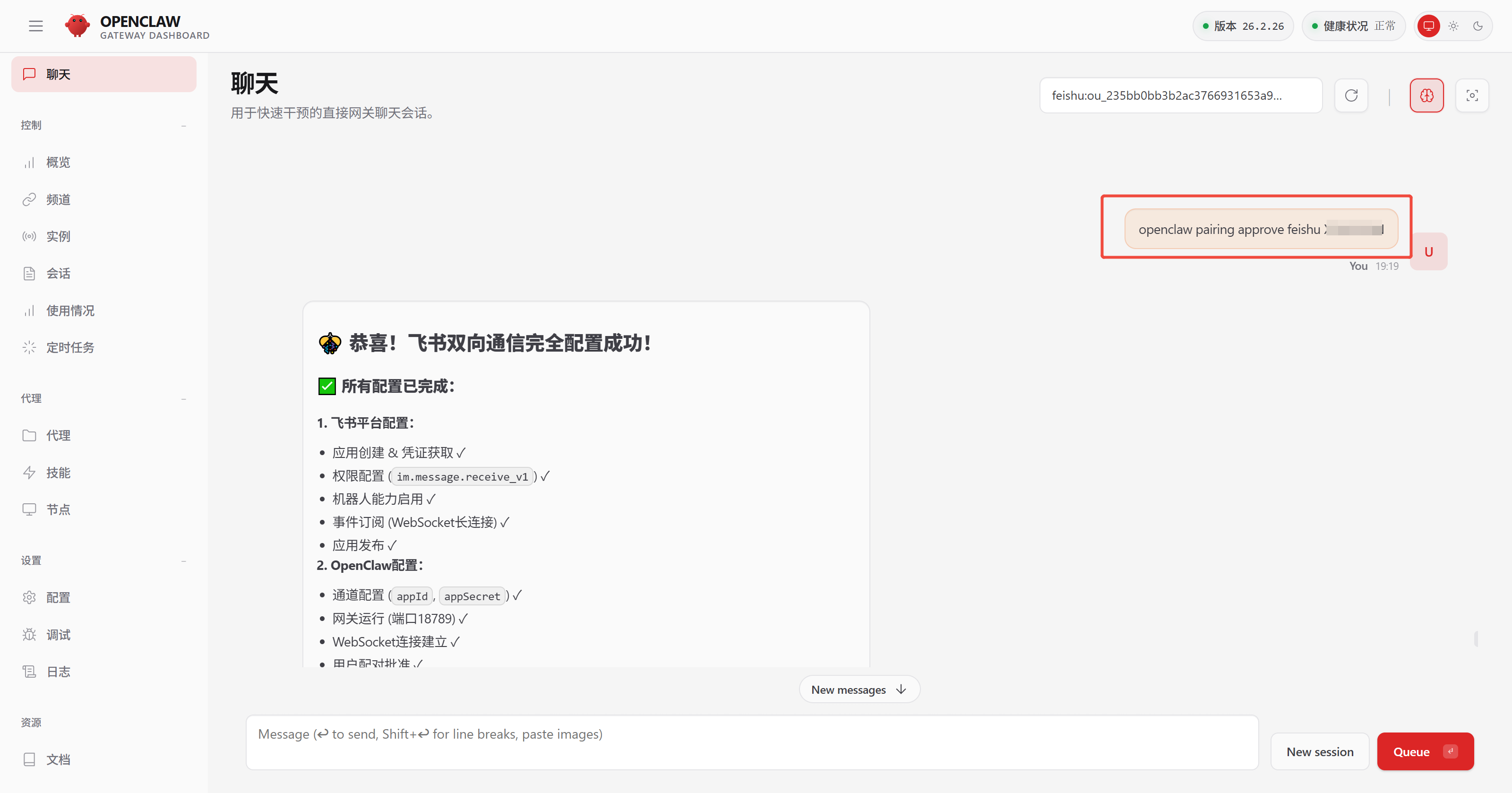Collapse the 代理 sidebar section
Image resolution: width=1512 pixels, height=793 pixels.
pos(184,398)
